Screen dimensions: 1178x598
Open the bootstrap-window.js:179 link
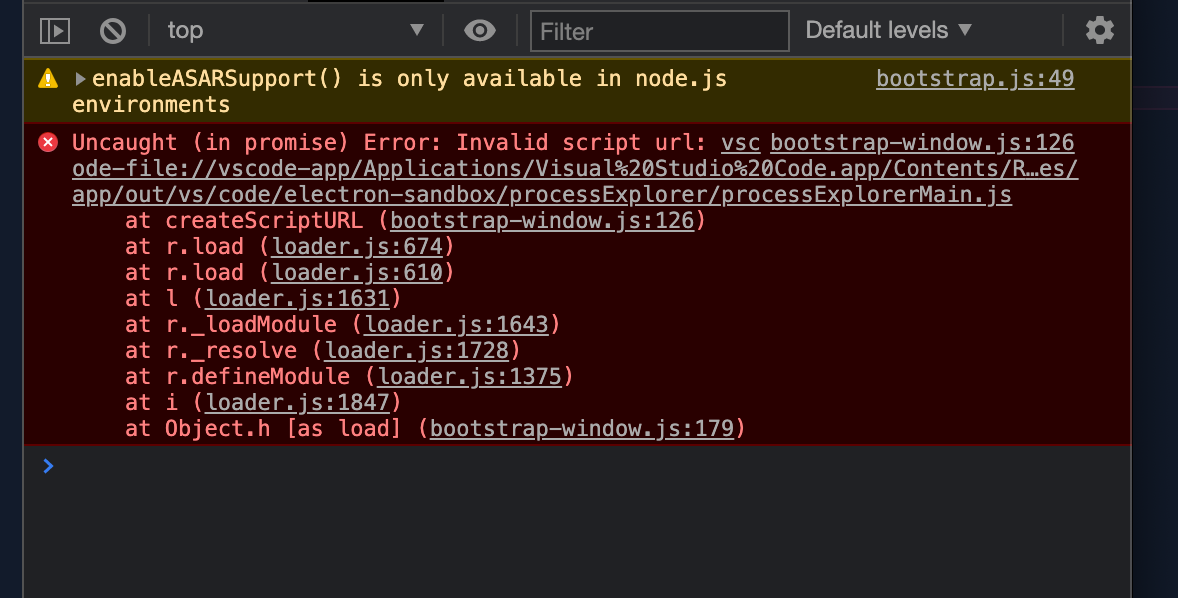click(x=583, y=428)
